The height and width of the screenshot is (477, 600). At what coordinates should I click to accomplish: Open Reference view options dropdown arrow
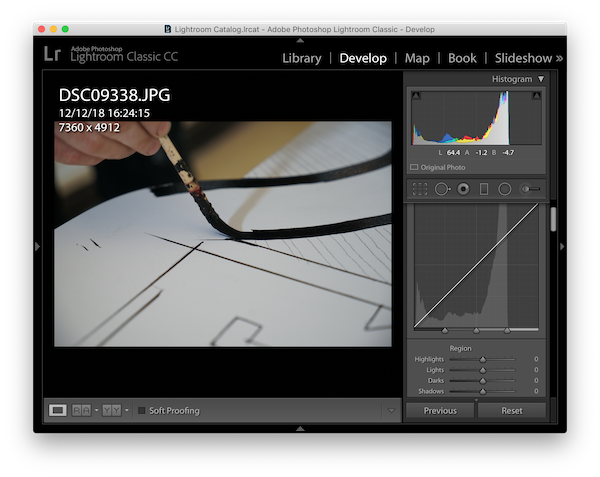96,410
